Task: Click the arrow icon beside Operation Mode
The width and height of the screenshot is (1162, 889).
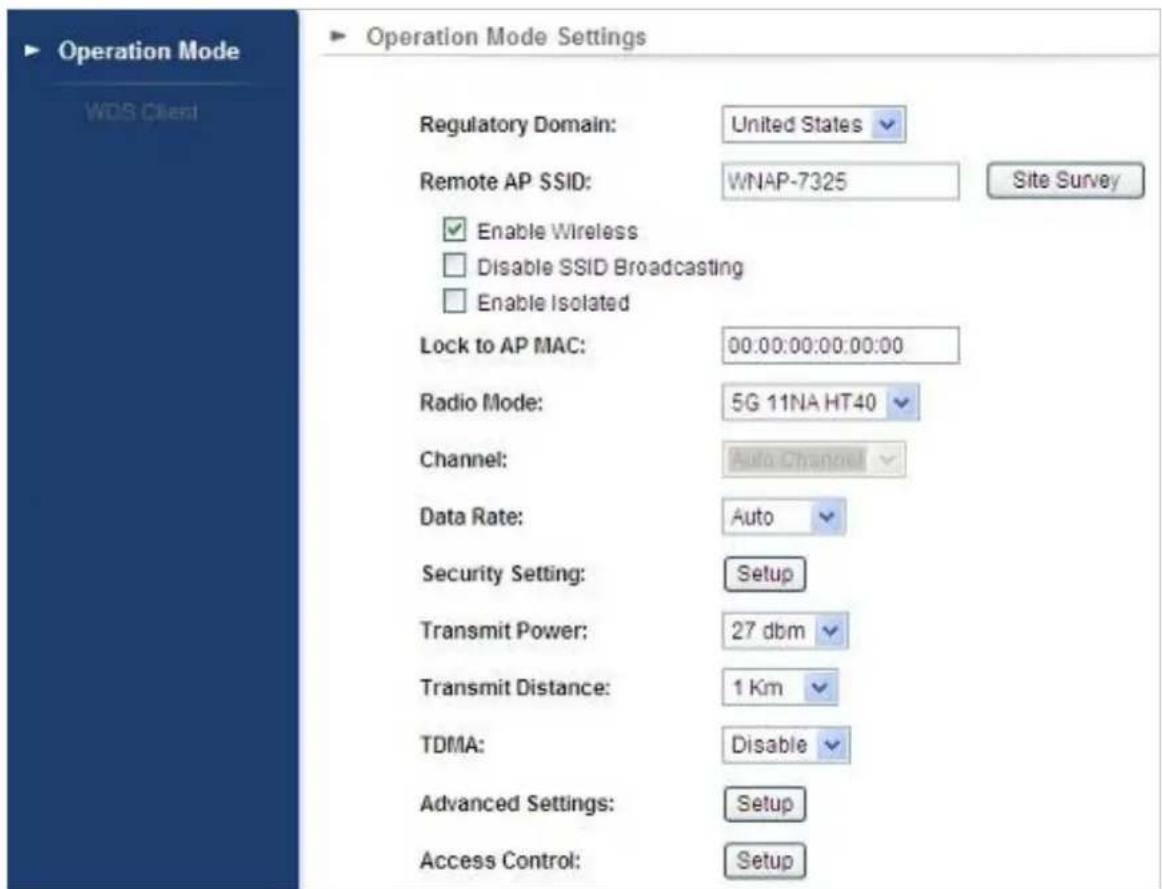Action: (x=32, y=50)
